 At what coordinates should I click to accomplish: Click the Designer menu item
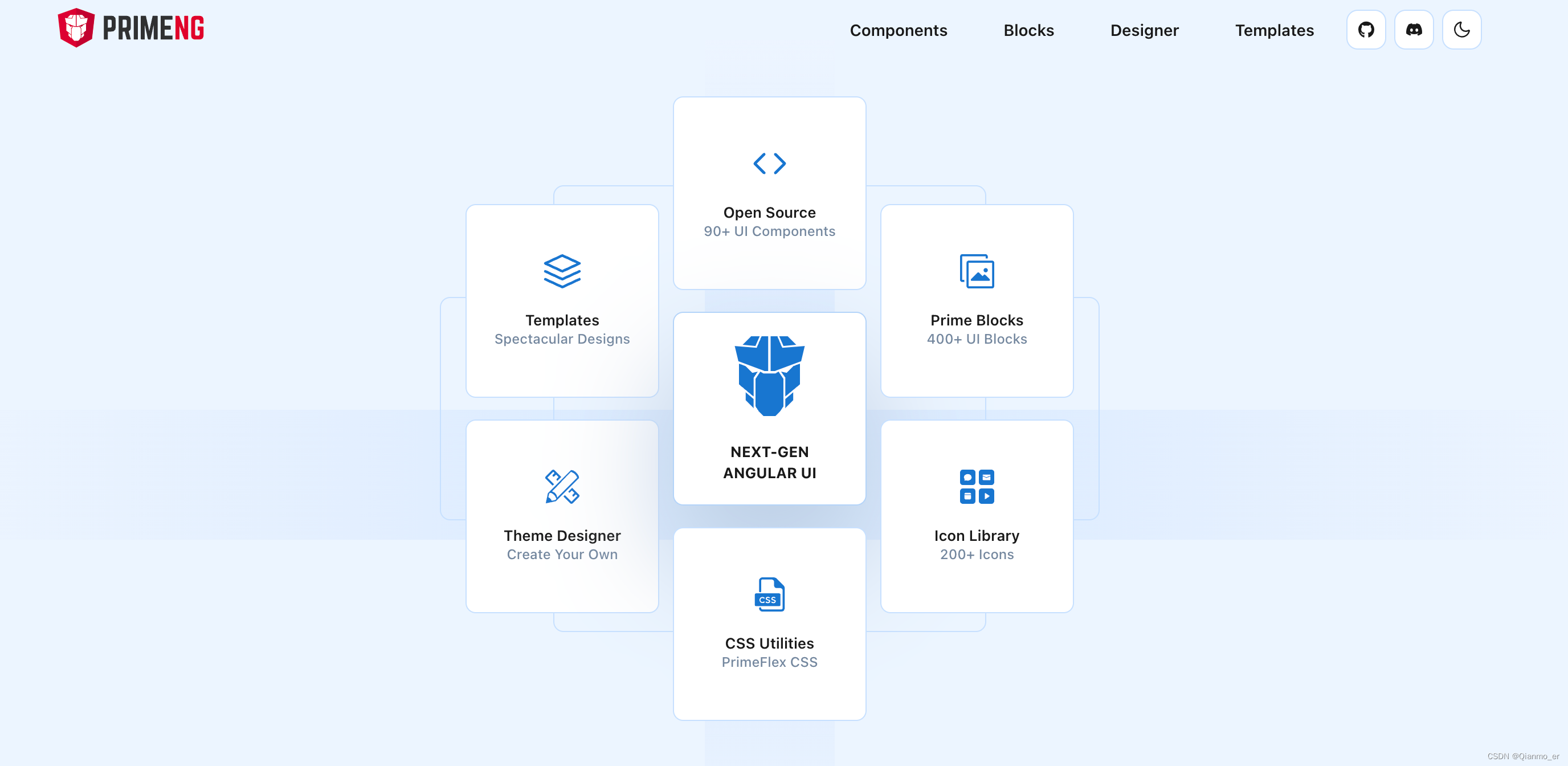click(1144, 29)
